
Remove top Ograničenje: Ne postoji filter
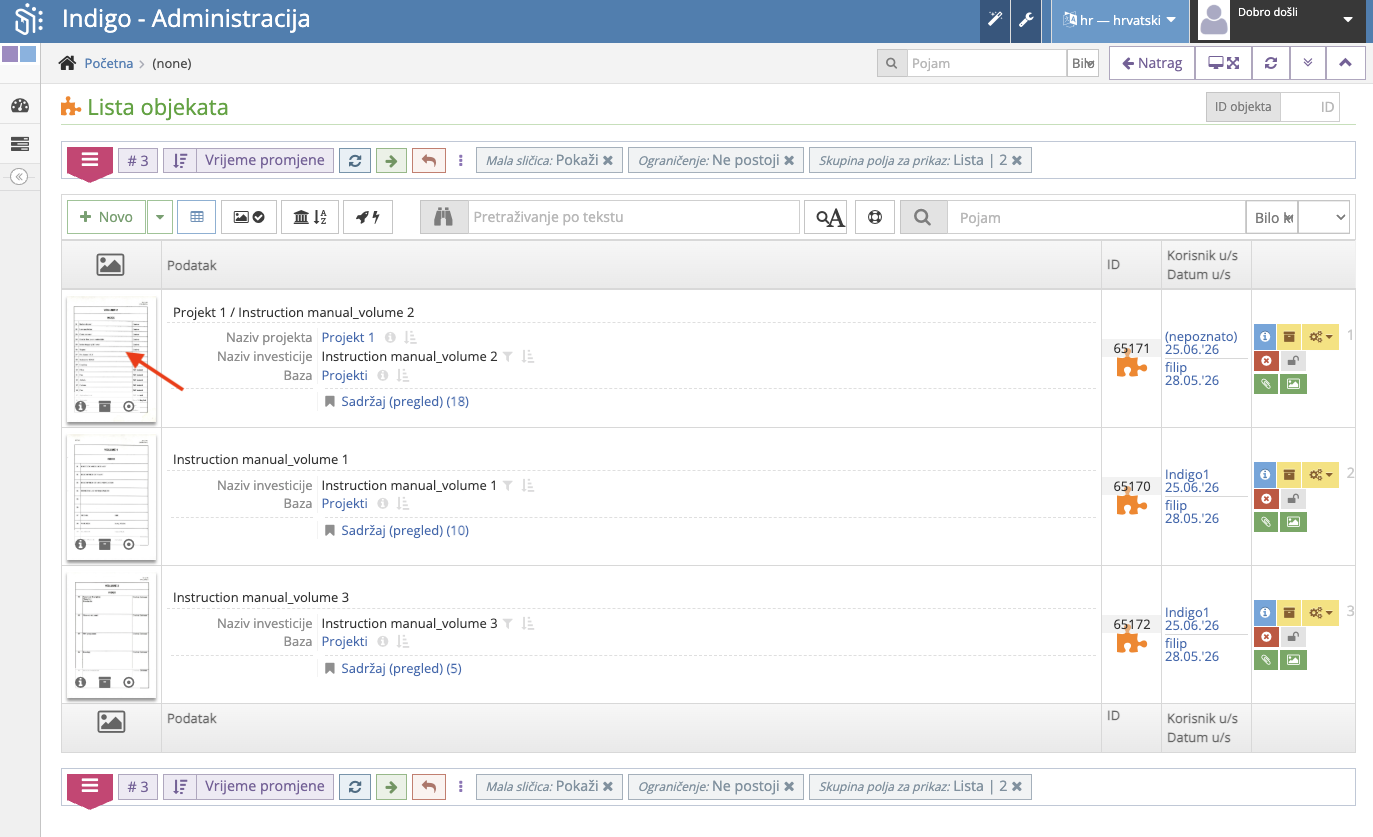click(x=789, y=160)
